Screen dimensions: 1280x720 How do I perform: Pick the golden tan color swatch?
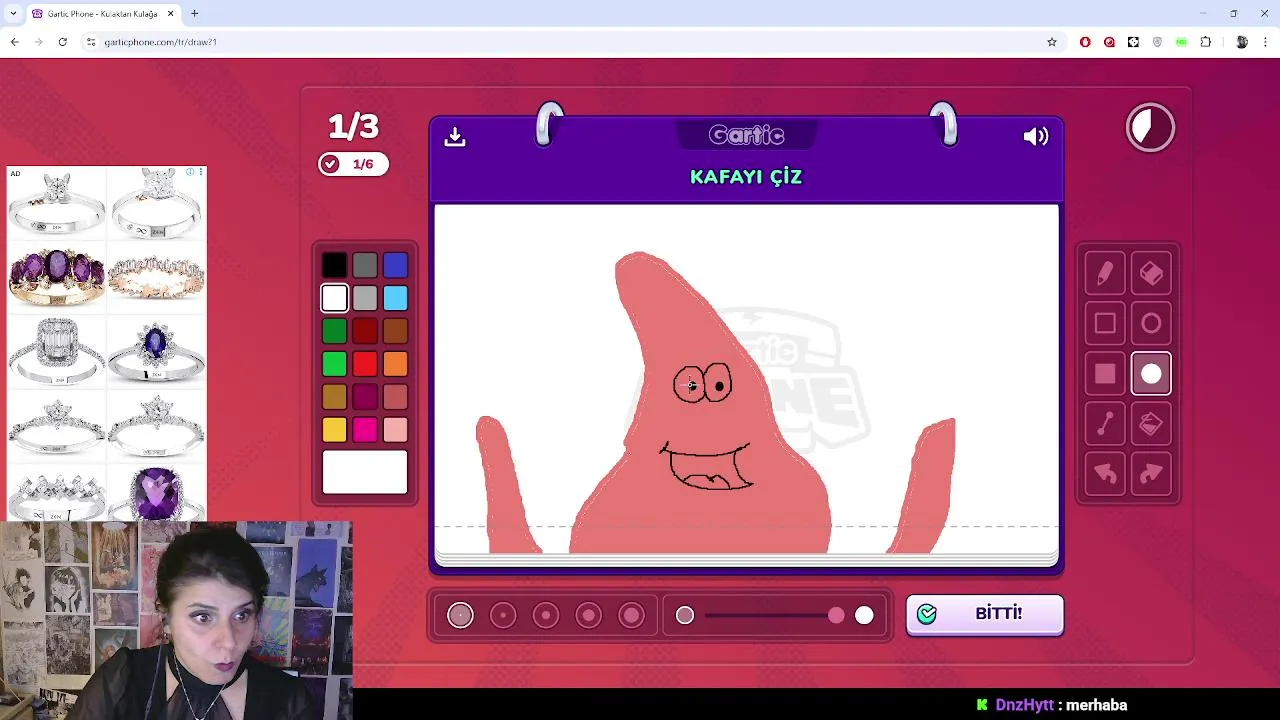pyautogui.click(x=334, y=397)
